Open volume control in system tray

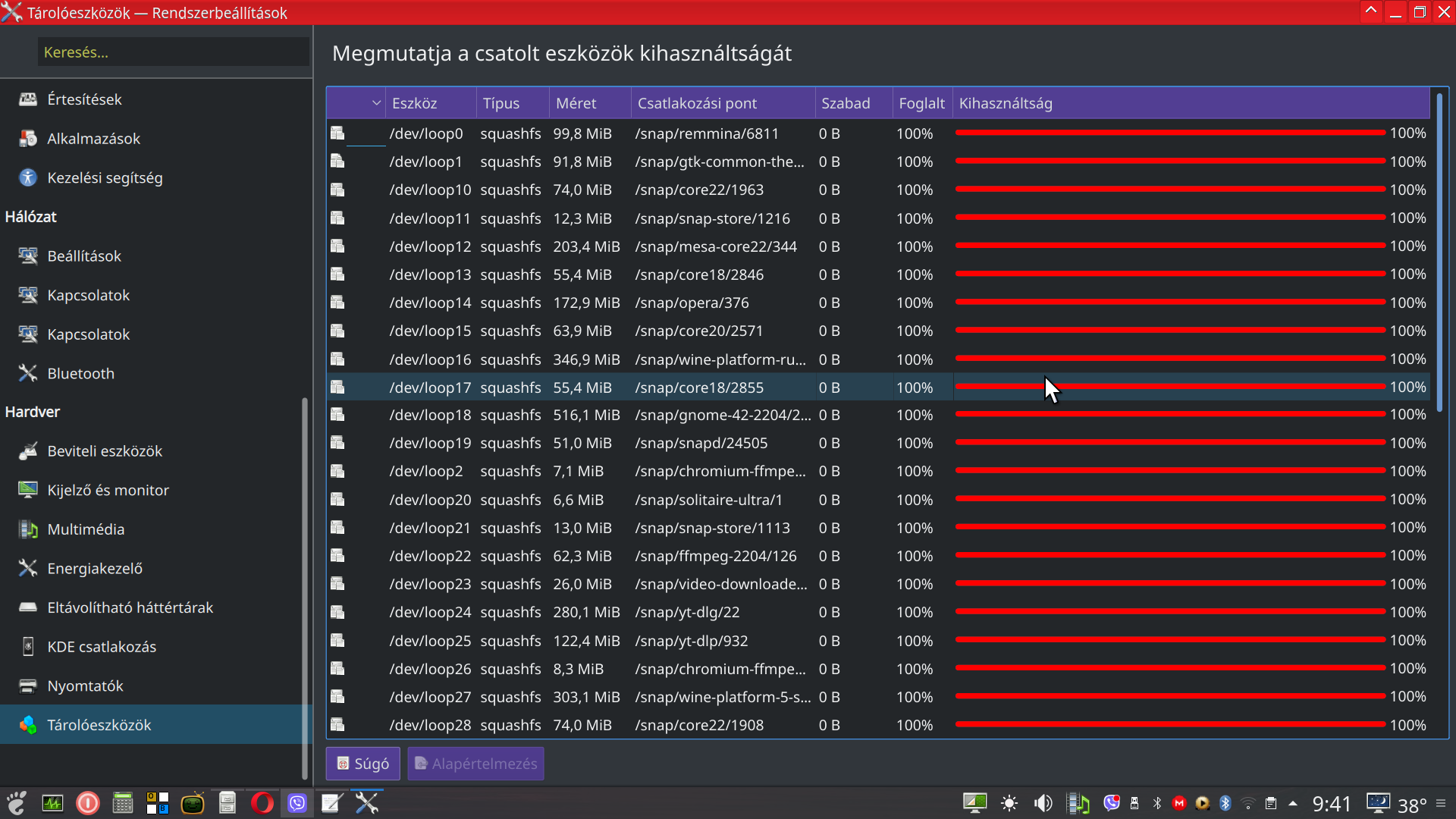pos(1043,803)
